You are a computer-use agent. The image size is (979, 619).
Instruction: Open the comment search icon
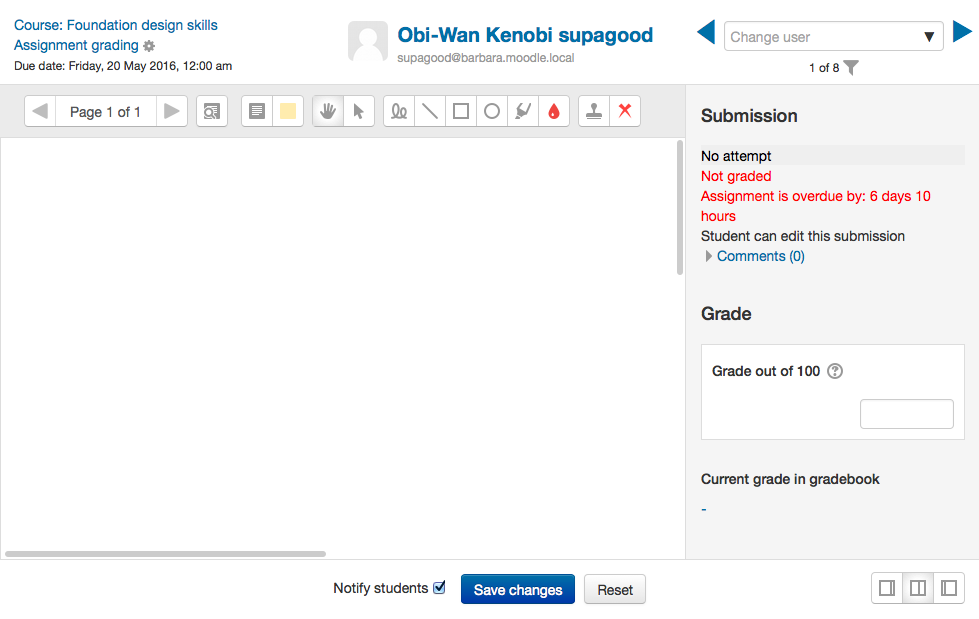click(x=212, y=112)
